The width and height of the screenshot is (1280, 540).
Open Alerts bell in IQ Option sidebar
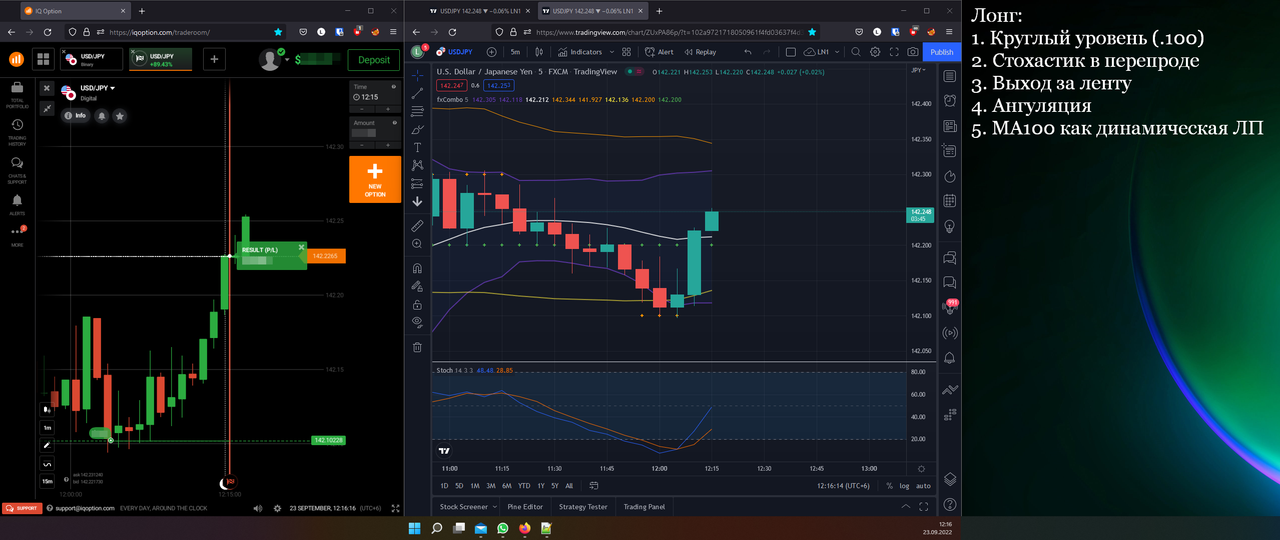[17, 204]
